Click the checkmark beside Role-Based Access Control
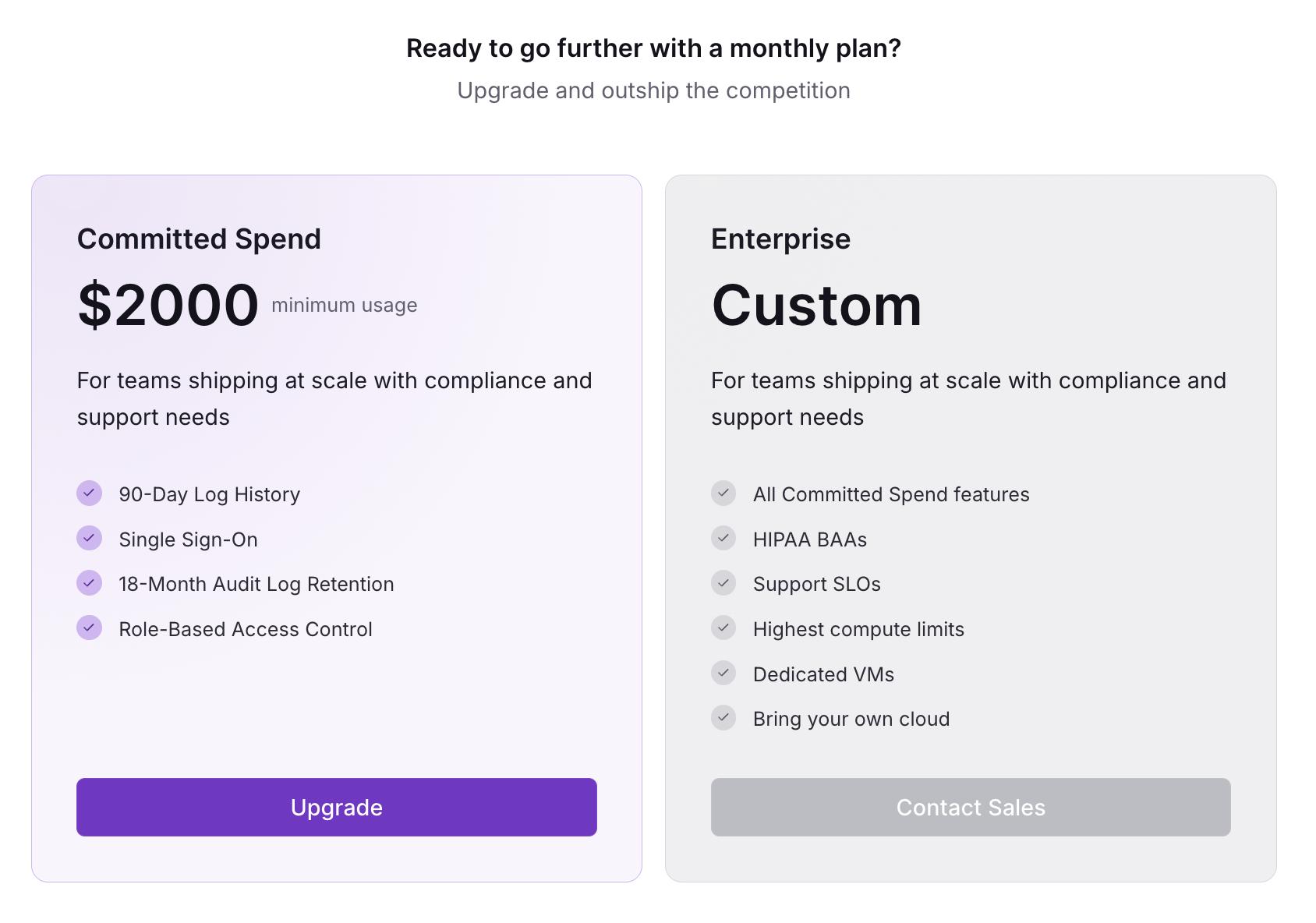 click(x=89, y=628)
